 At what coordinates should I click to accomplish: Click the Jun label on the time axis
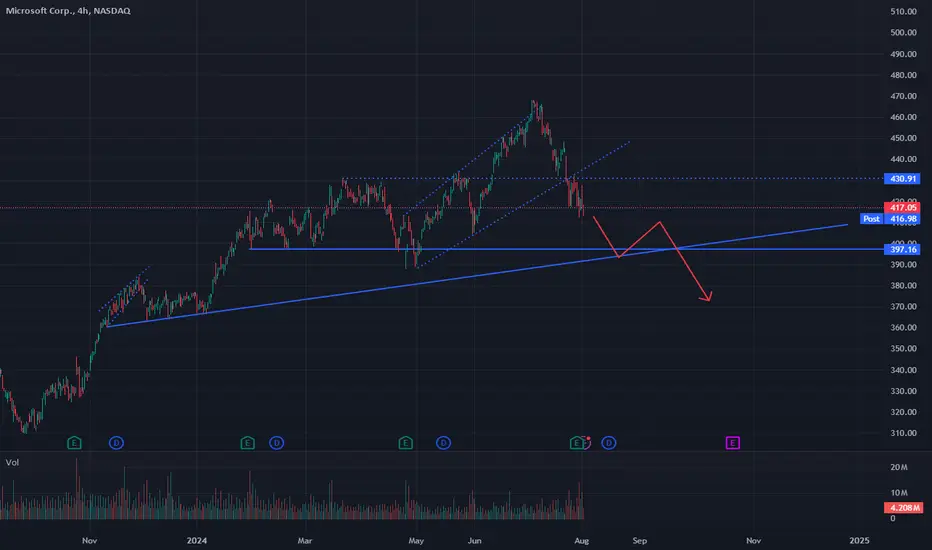pyautogui.click(x=474, y=540)
